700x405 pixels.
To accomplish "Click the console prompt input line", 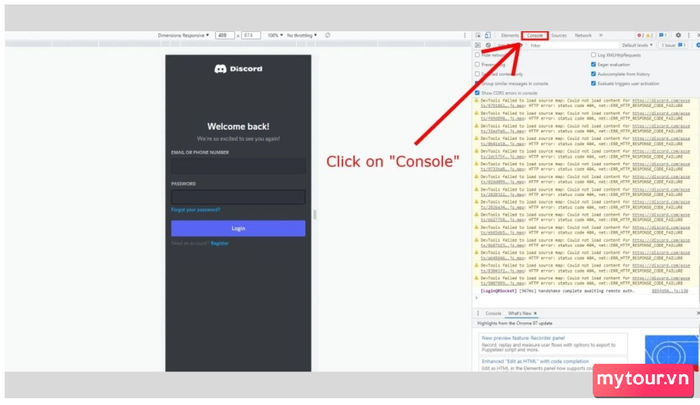I will pos(585,298).
